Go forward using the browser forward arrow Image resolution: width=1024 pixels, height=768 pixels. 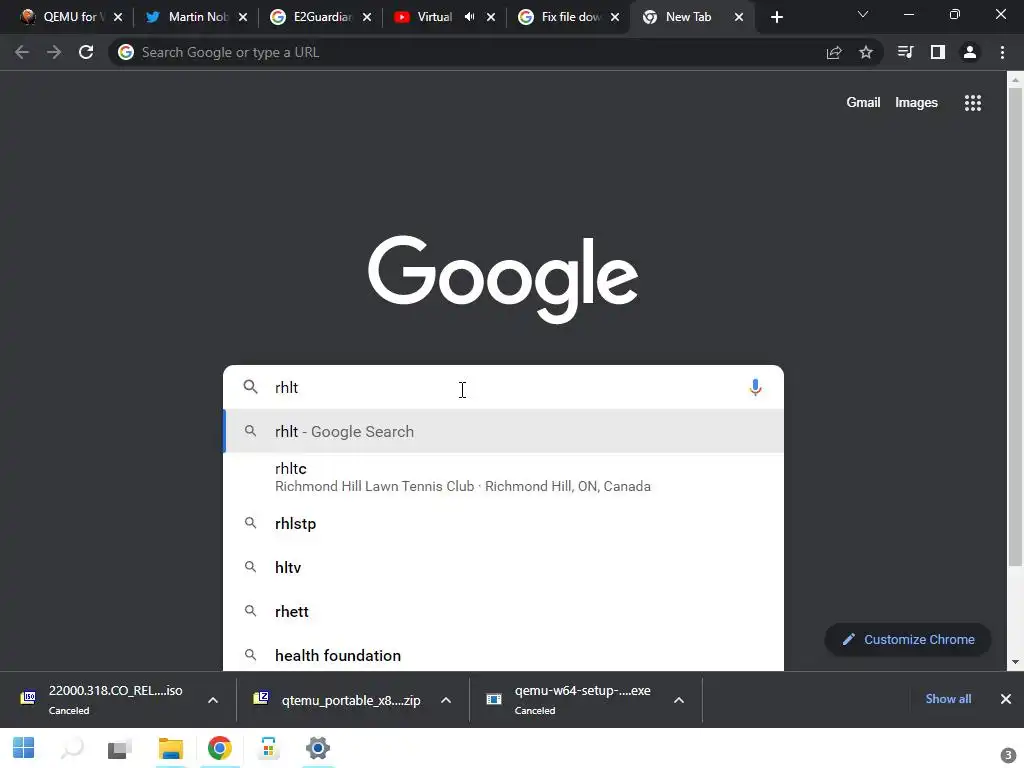point(54,52)
